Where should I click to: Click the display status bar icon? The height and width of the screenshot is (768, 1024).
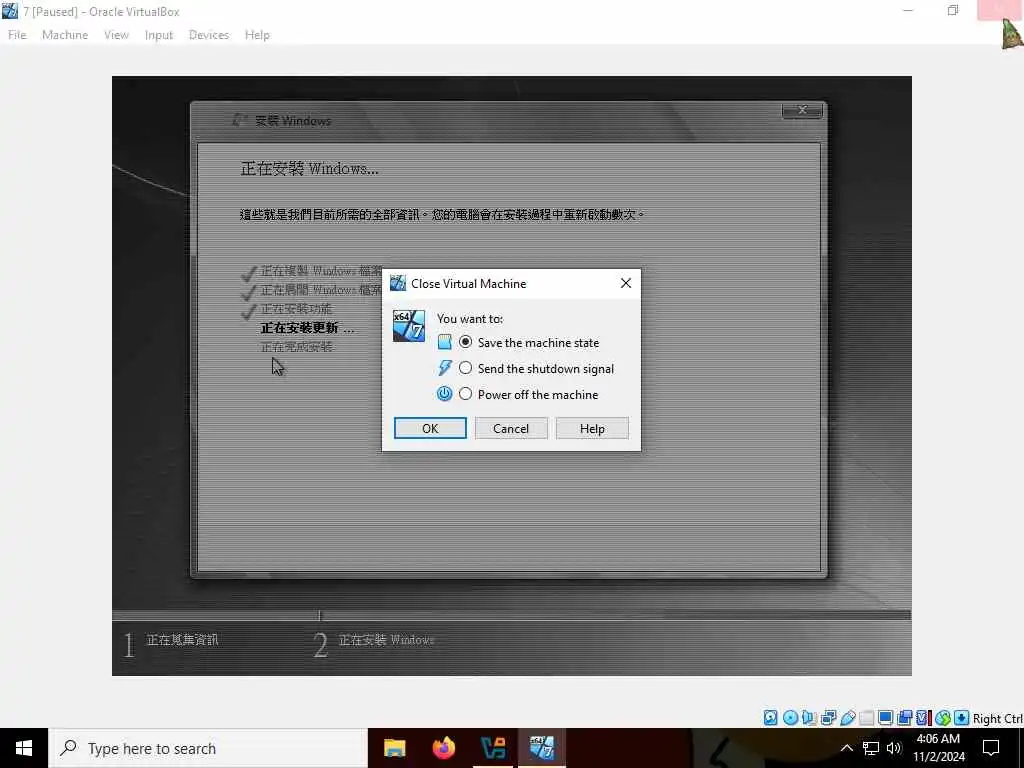(x=886, y=718)
